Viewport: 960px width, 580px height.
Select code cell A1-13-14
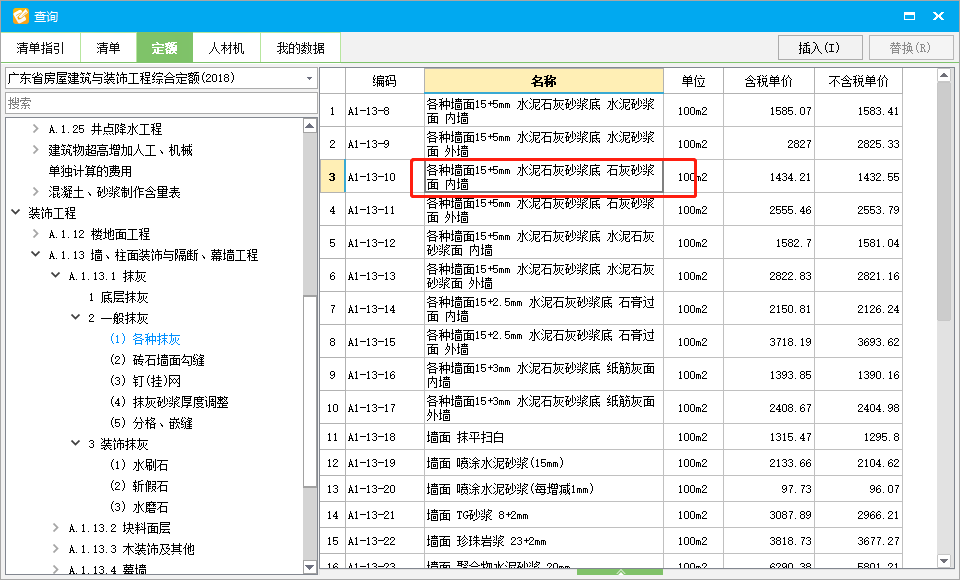pos(384,309)
